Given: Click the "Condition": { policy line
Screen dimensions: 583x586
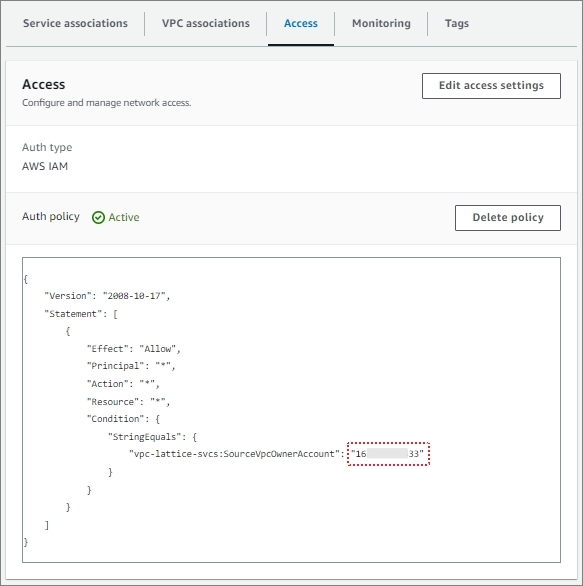Looking at the screenshot, I should [x=123, y=419].
